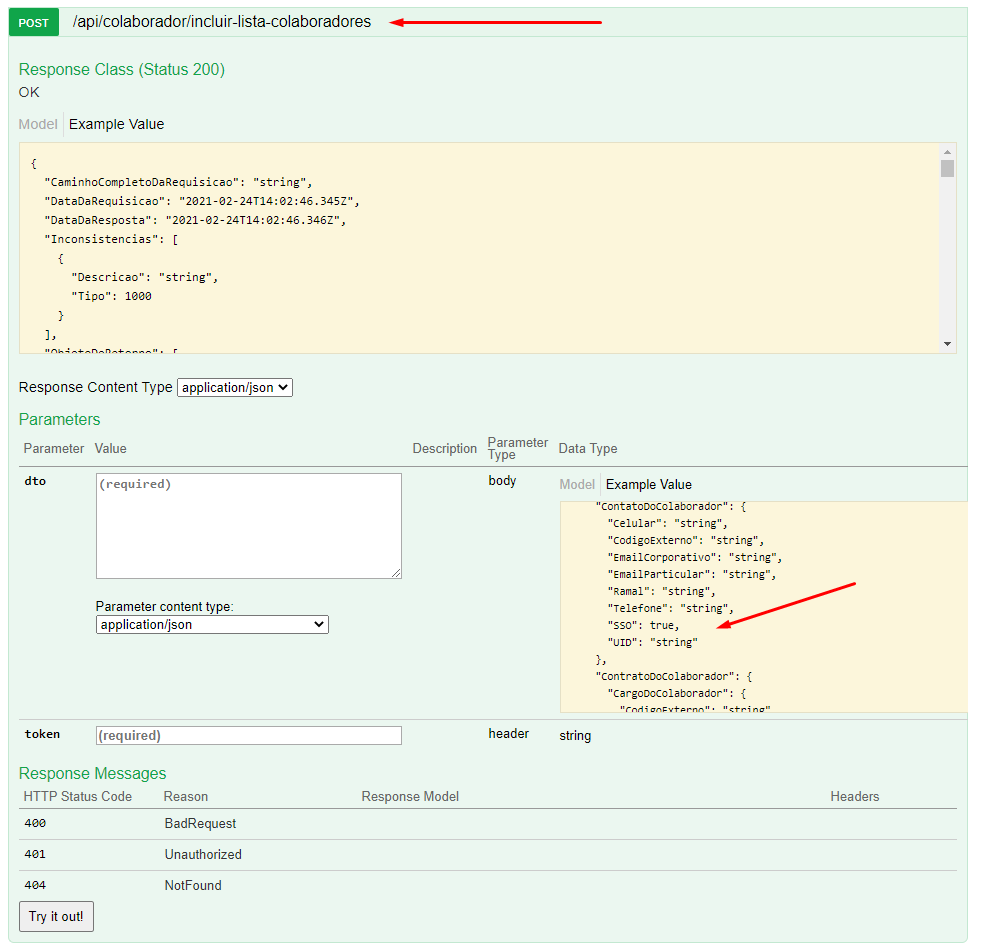This screenshot has height=943, width=981.
Task: Click the dto text area resize handle
Action: pyautogui.click(x=396, y=573)
